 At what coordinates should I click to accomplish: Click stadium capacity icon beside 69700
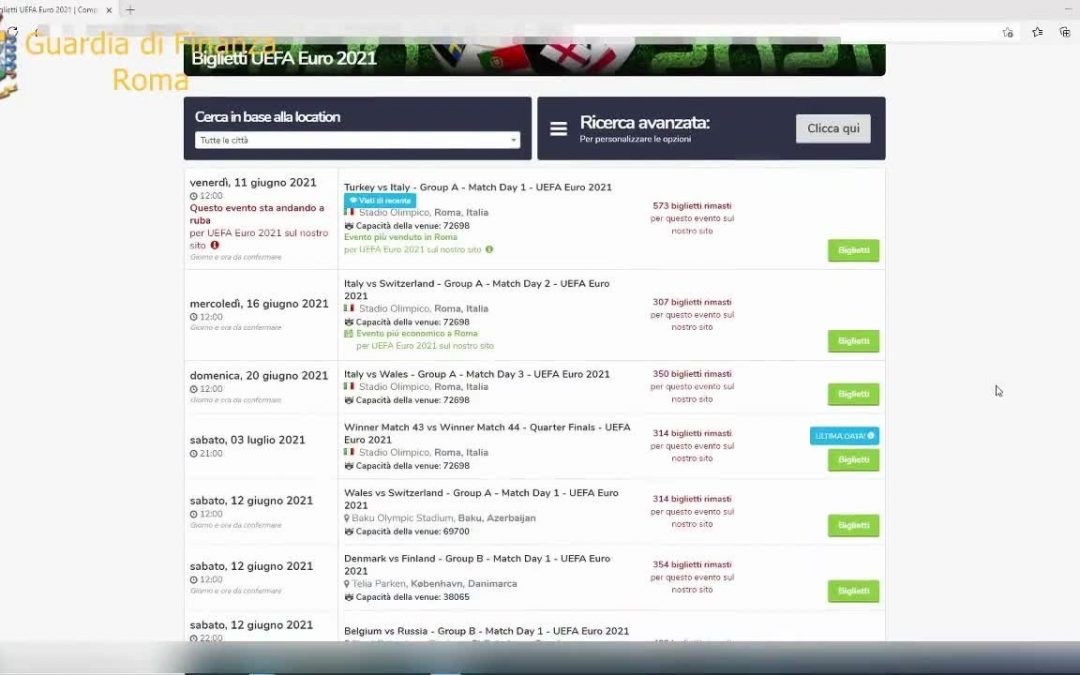pos(349,532)
